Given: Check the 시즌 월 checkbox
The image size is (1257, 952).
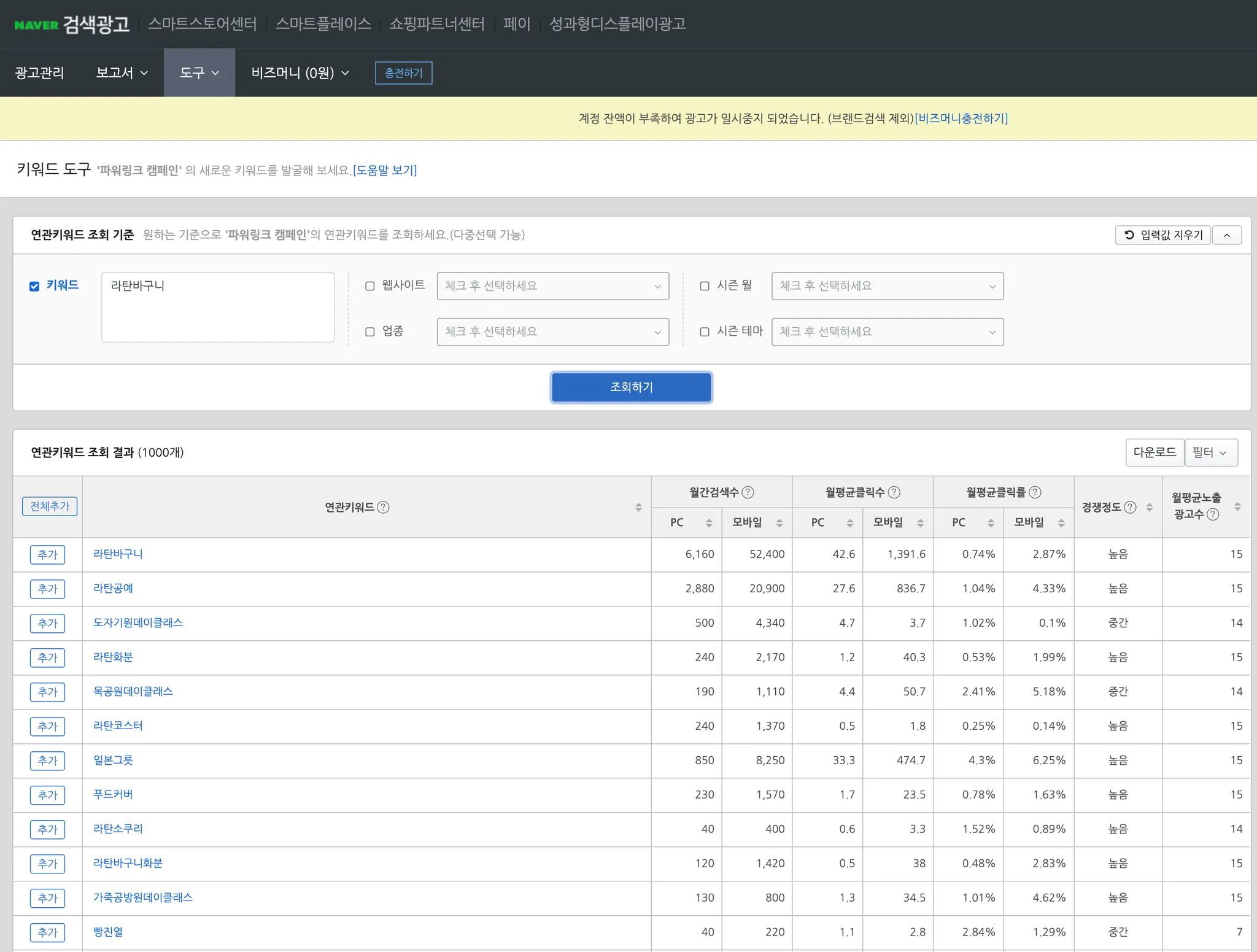Looking at the screenshot, I should [x=705, y=286].
